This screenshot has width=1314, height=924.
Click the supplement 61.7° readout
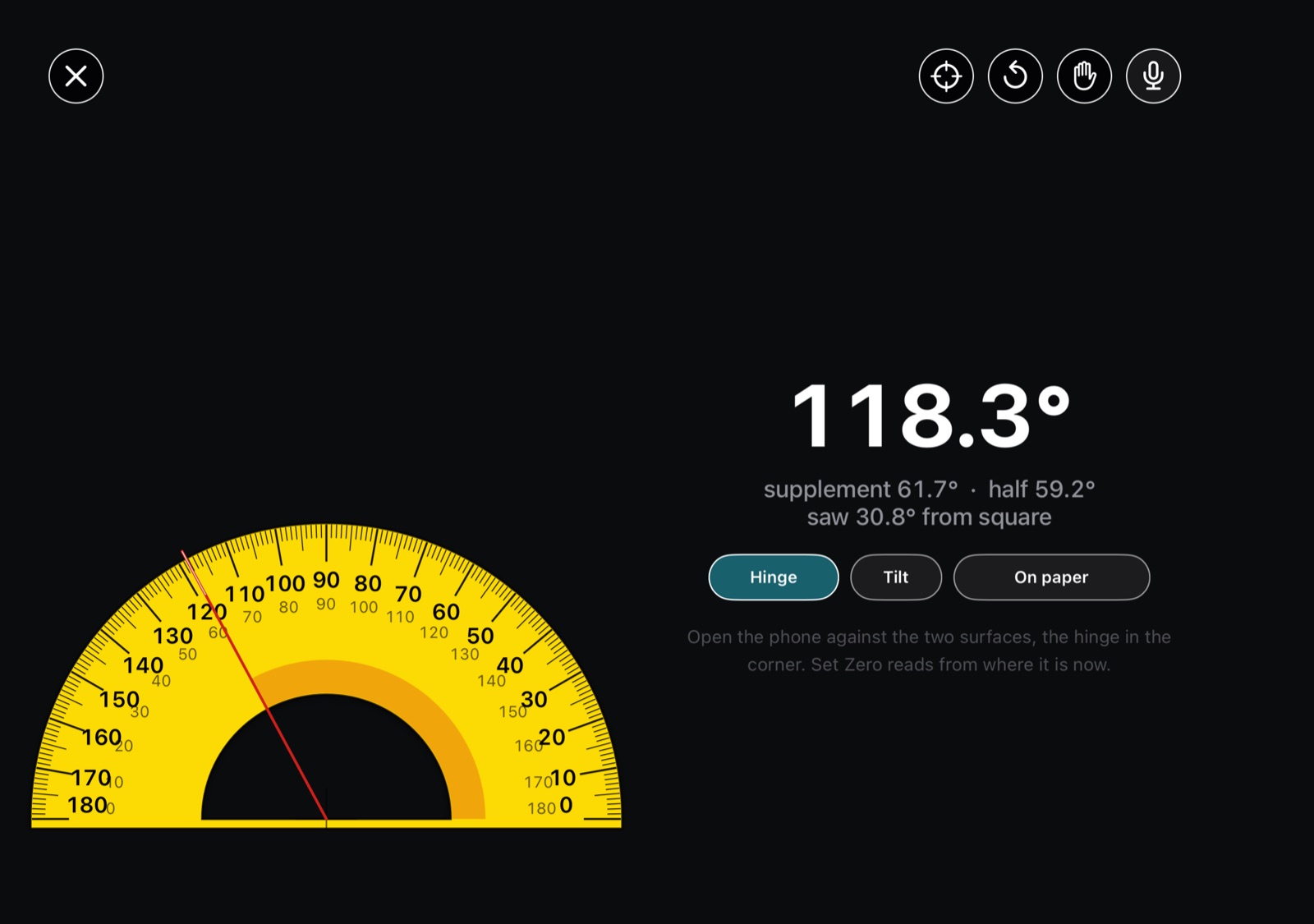(861, 490)
